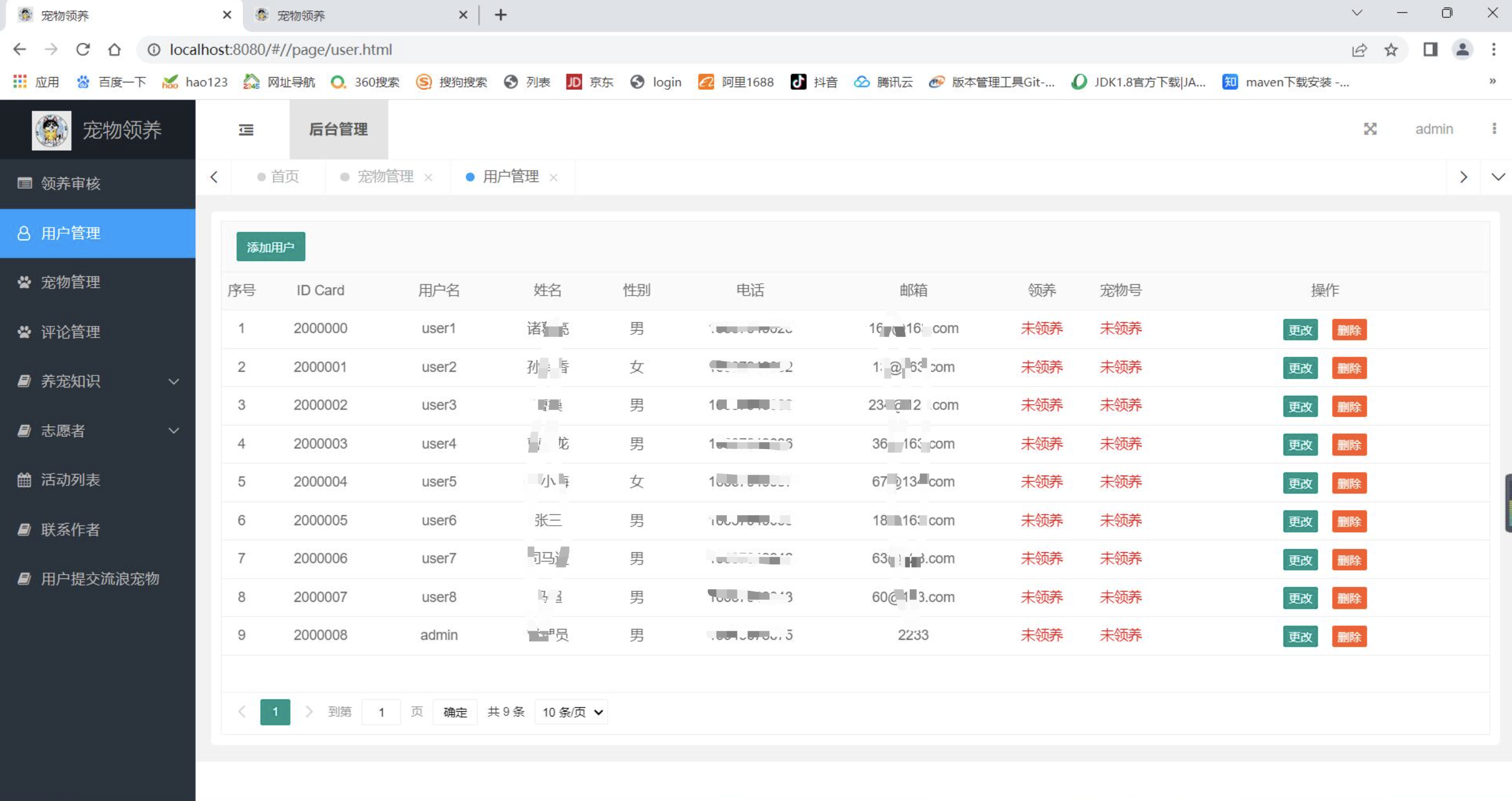The image size is (1512, 801).
Task: Switch to the 首页 page tab
Action: [x=279, y=177]
